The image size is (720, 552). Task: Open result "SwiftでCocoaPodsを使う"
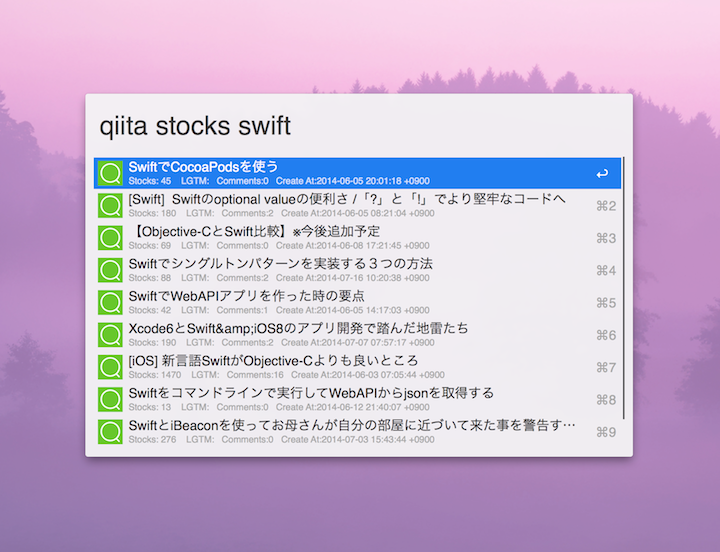[x=357, y=173]
